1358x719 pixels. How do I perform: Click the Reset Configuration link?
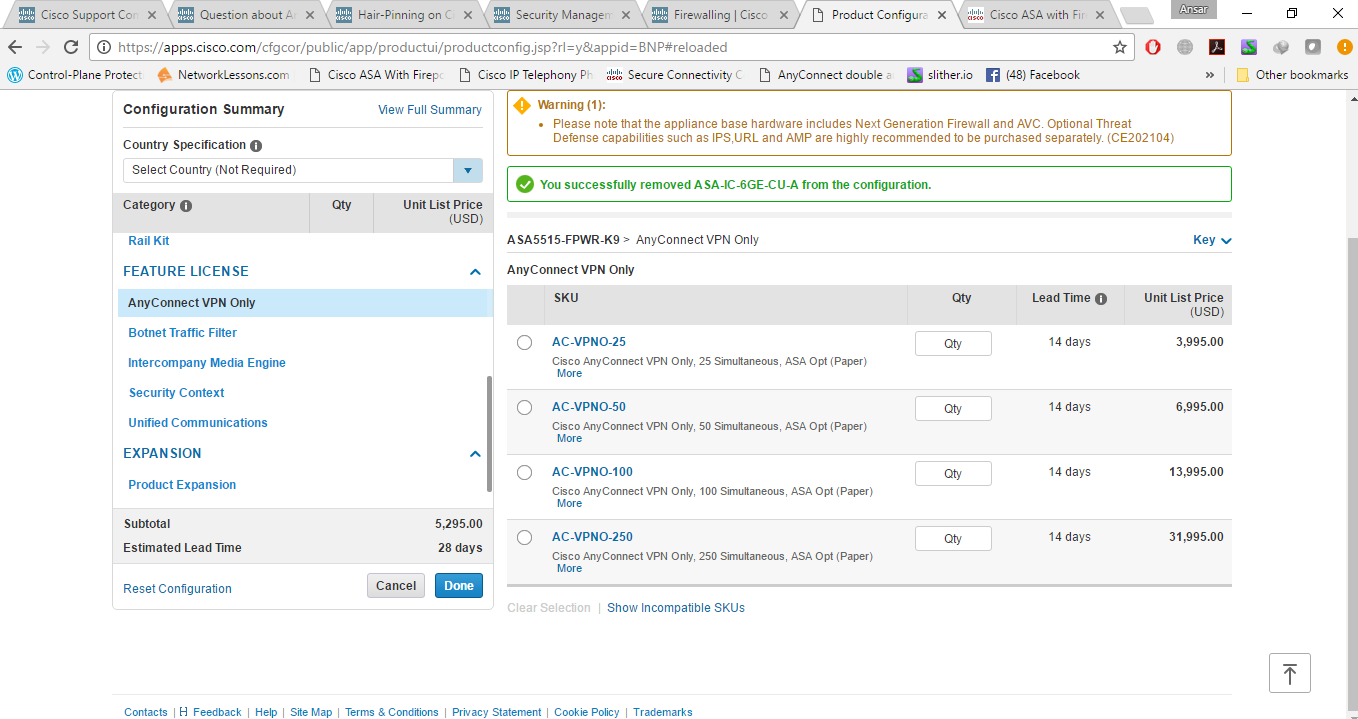pyautogui.click(x=177, y=589)
